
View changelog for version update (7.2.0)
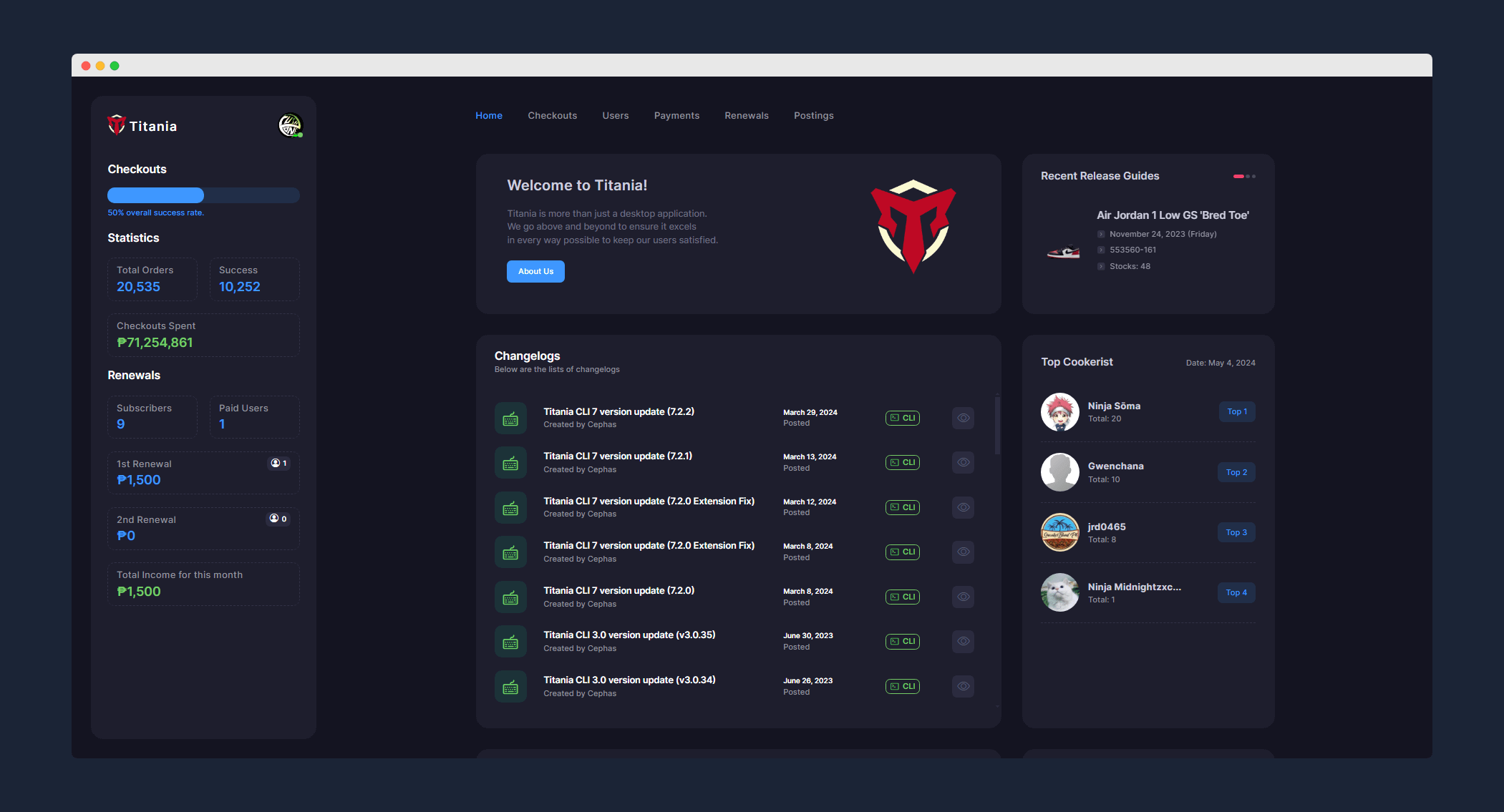pos(963,597)
